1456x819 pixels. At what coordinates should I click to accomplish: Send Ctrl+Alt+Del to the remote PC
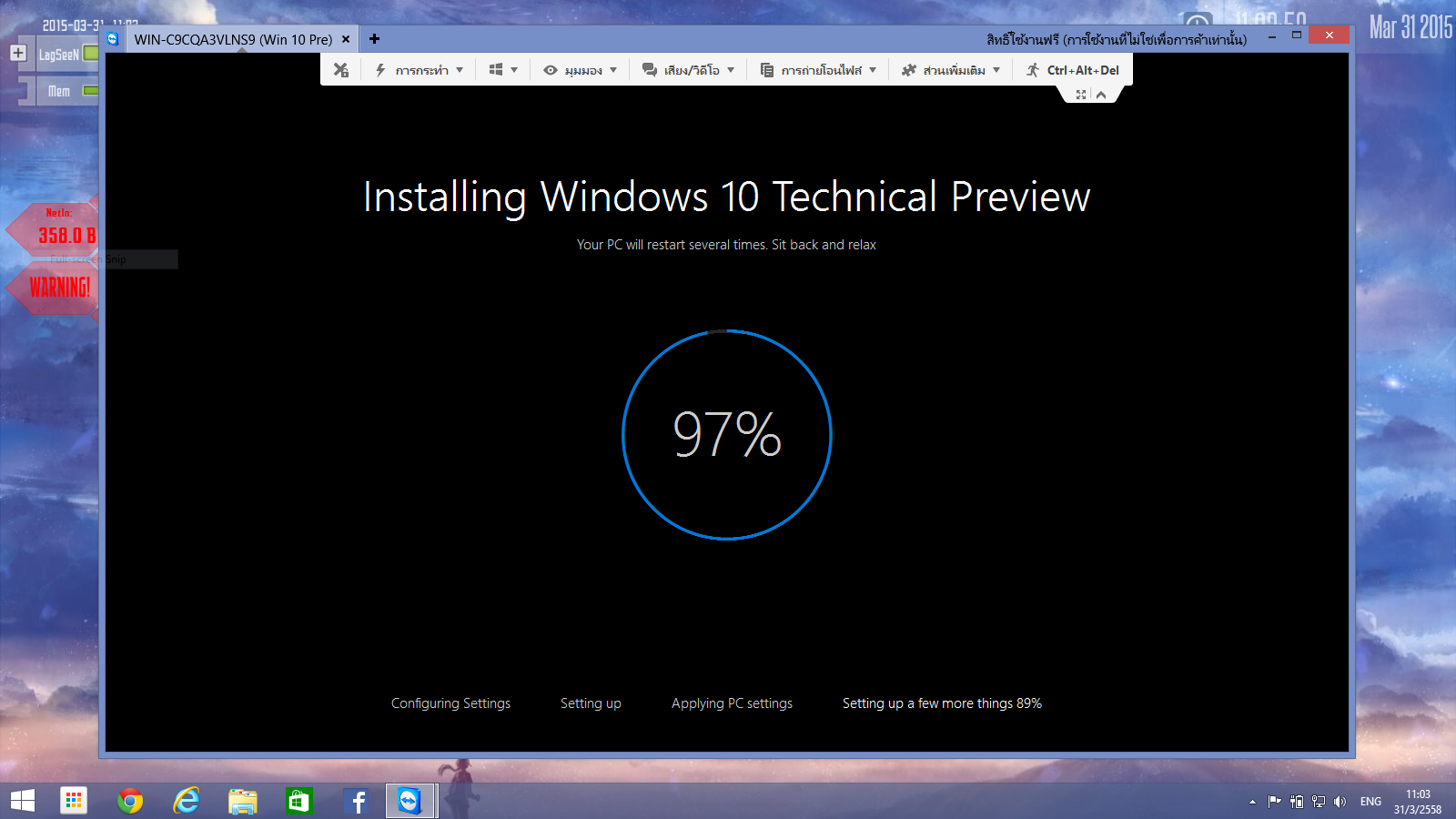[1072, 70]
